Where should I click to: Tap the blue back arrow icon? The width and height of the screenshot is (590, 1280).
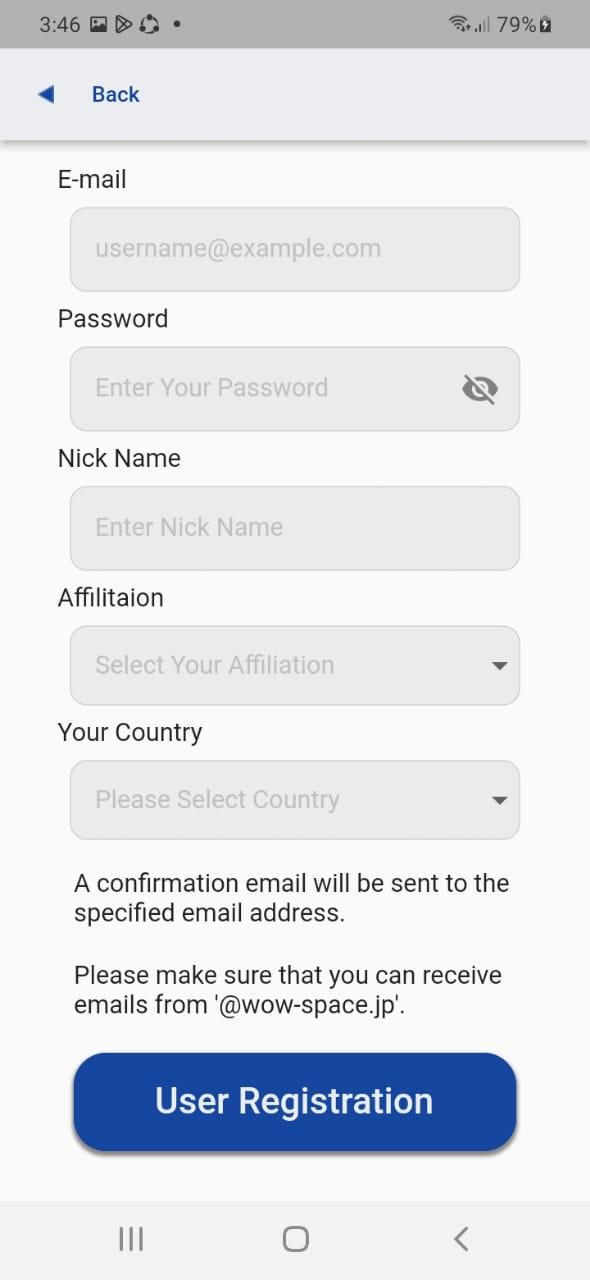coord(45,94)
